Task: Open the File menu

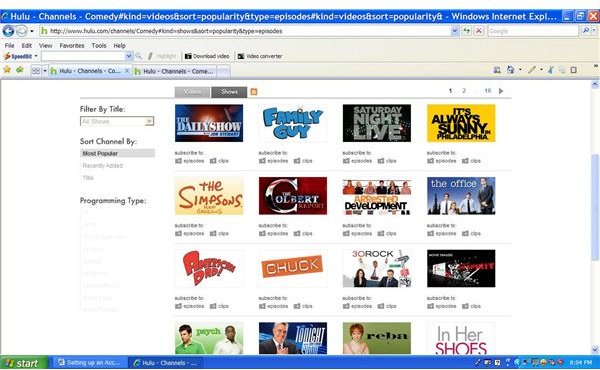Action: [9, 45]
